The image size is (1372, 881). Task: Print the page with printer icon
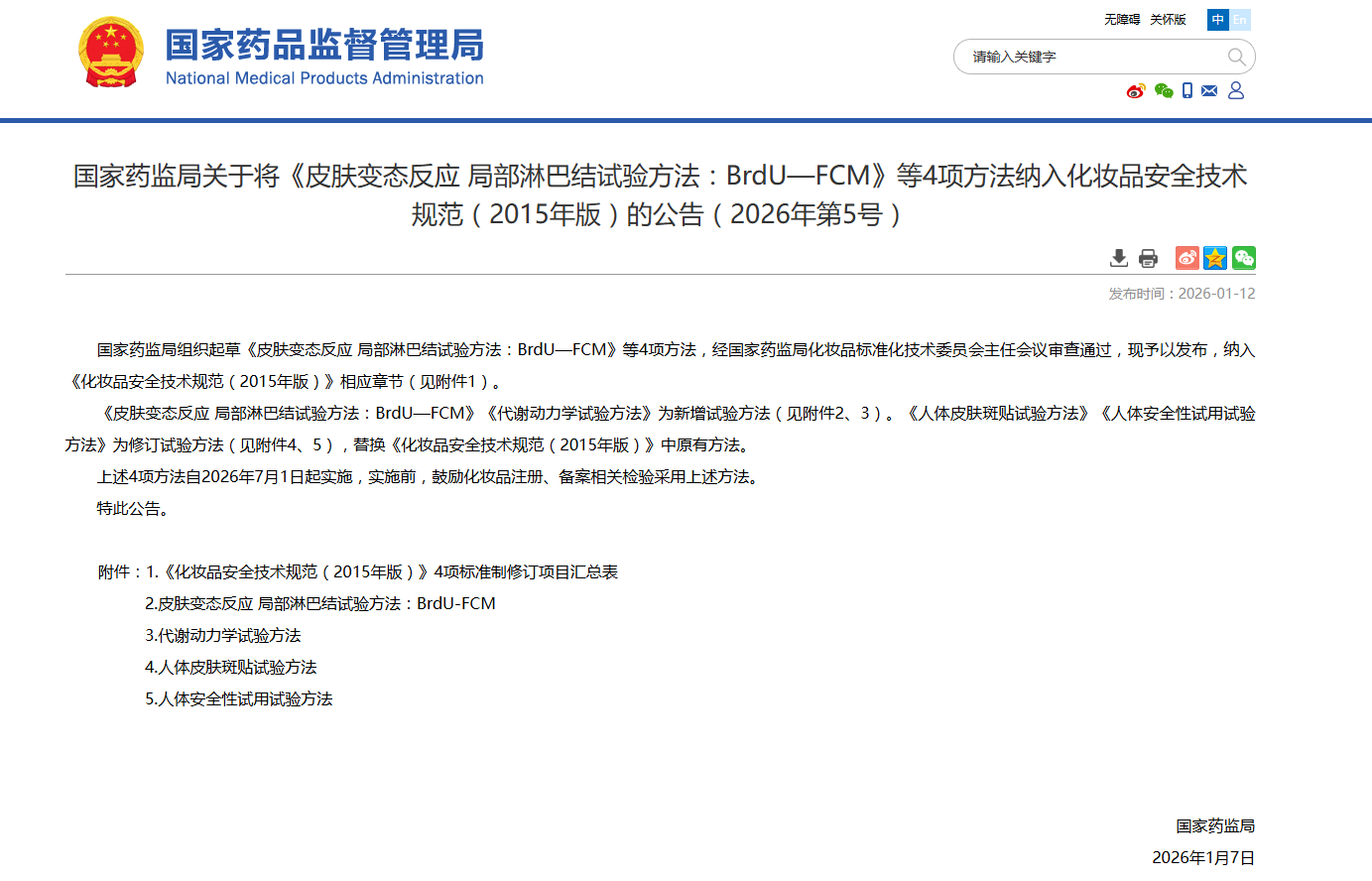[1148, 258]
